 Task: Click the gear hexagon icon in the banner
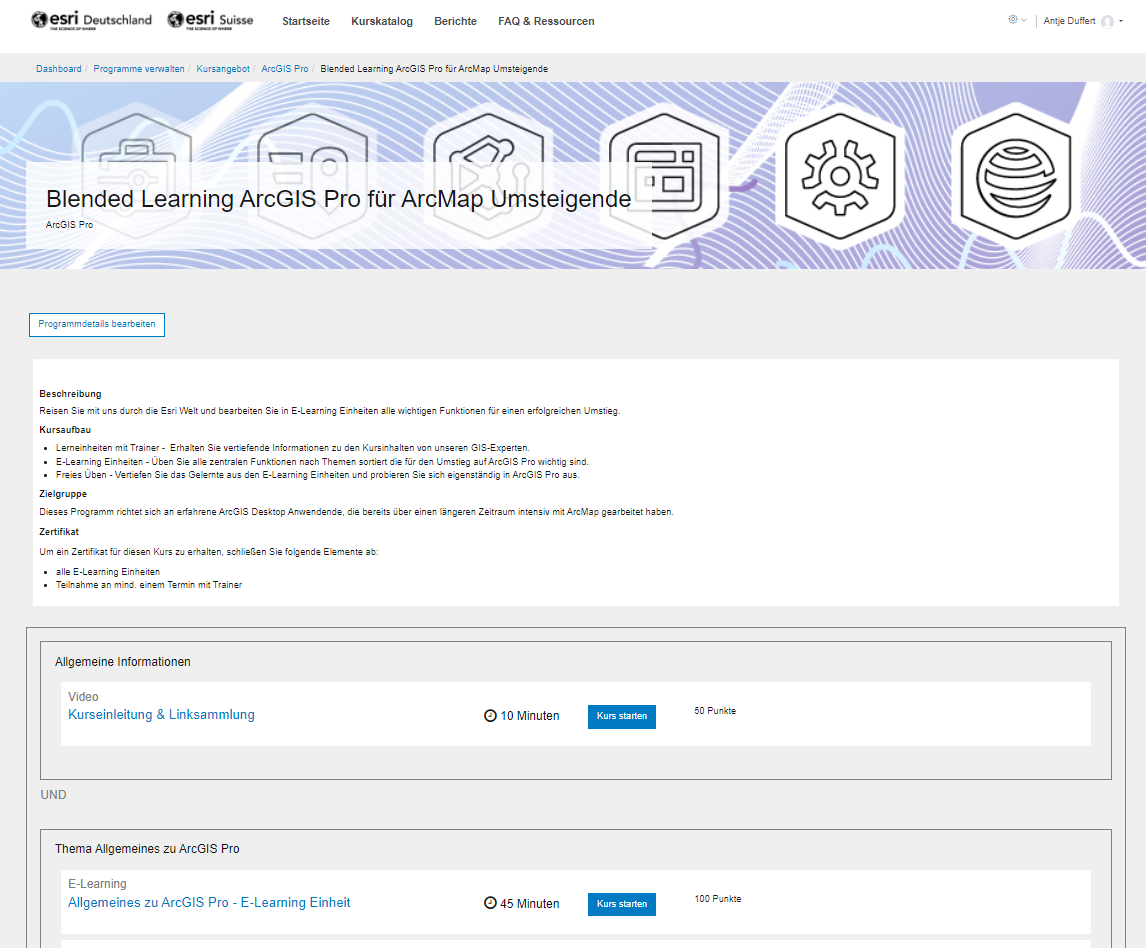[841, 175]
